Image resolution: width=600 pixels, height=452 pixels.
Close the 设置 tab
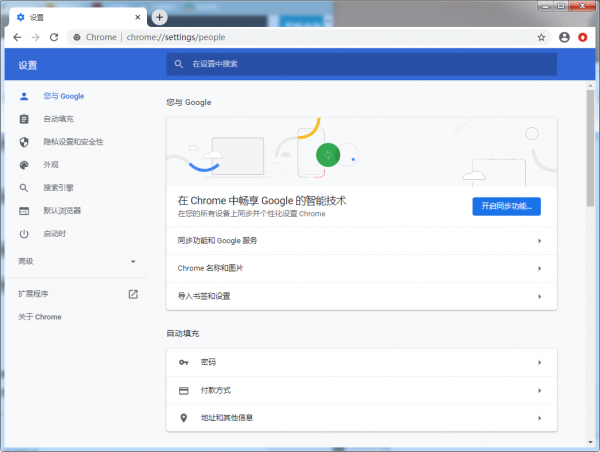click(138, 17)
